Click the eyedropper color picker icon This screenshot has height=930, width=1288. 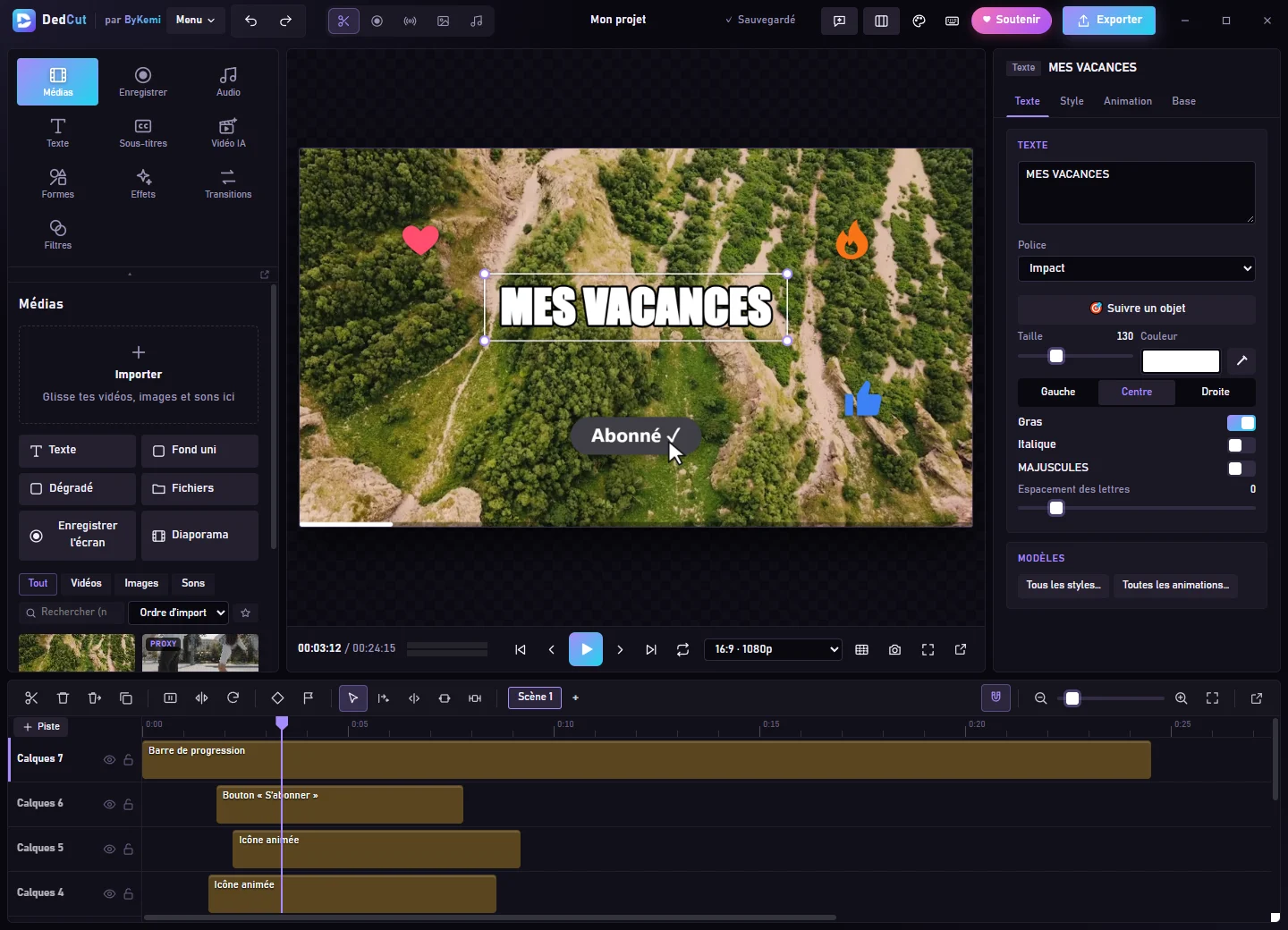point(1241,360)
